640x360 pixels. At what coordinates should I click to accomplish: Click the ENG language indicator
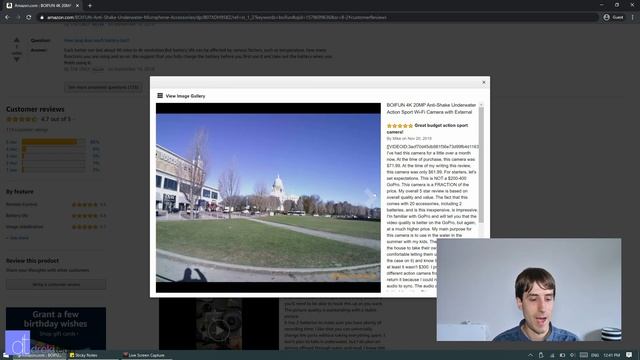(x=595, y=355)
